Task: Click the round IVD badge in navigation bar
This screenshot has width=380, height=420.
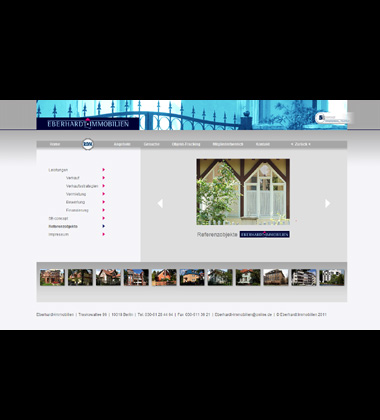Action: (x=88, y=144)
